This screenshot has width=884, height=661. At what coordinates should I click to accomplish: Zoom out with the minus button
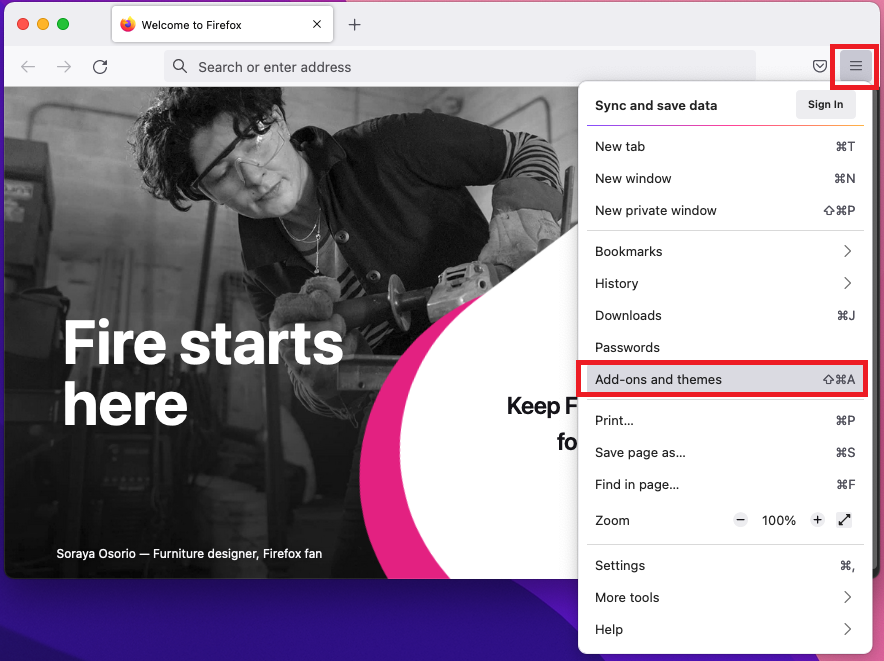pos(740,520)
